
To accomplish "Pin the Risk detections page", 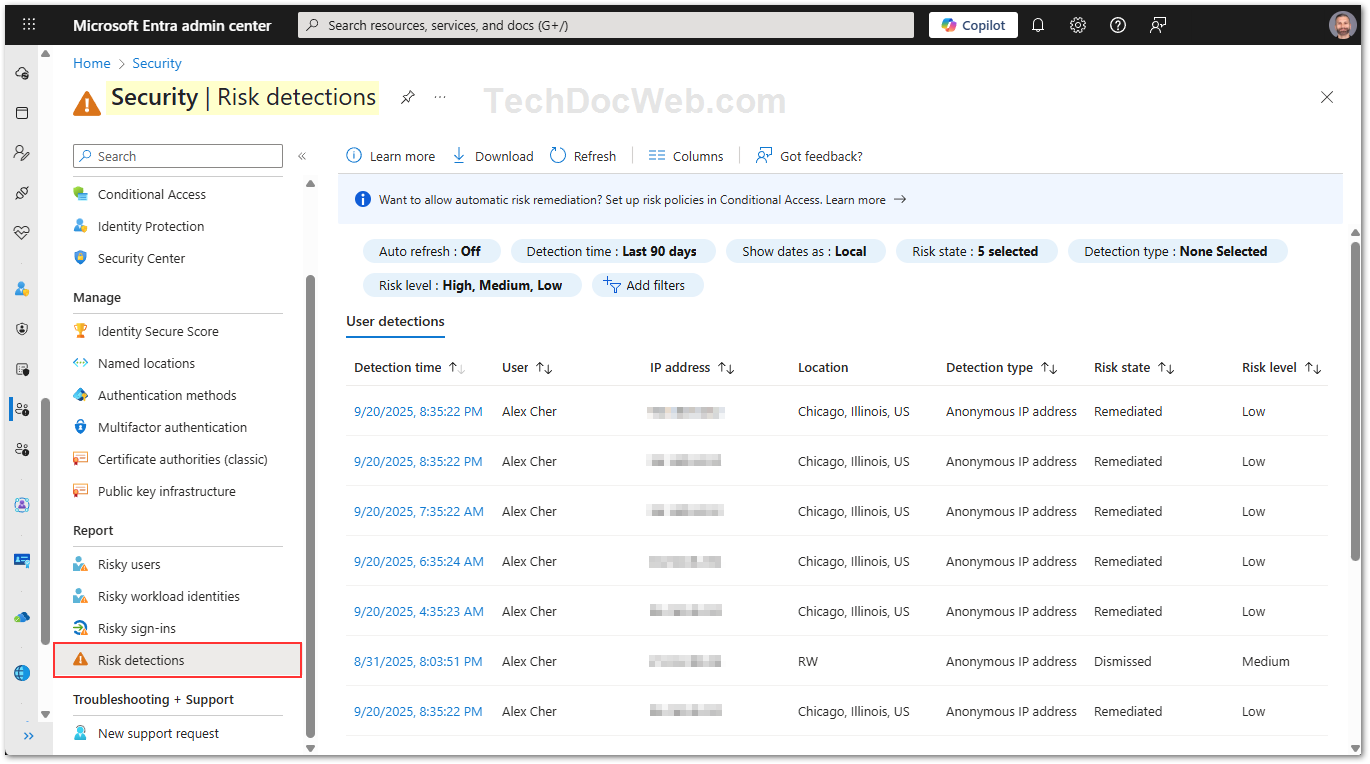I will (407, 97).
